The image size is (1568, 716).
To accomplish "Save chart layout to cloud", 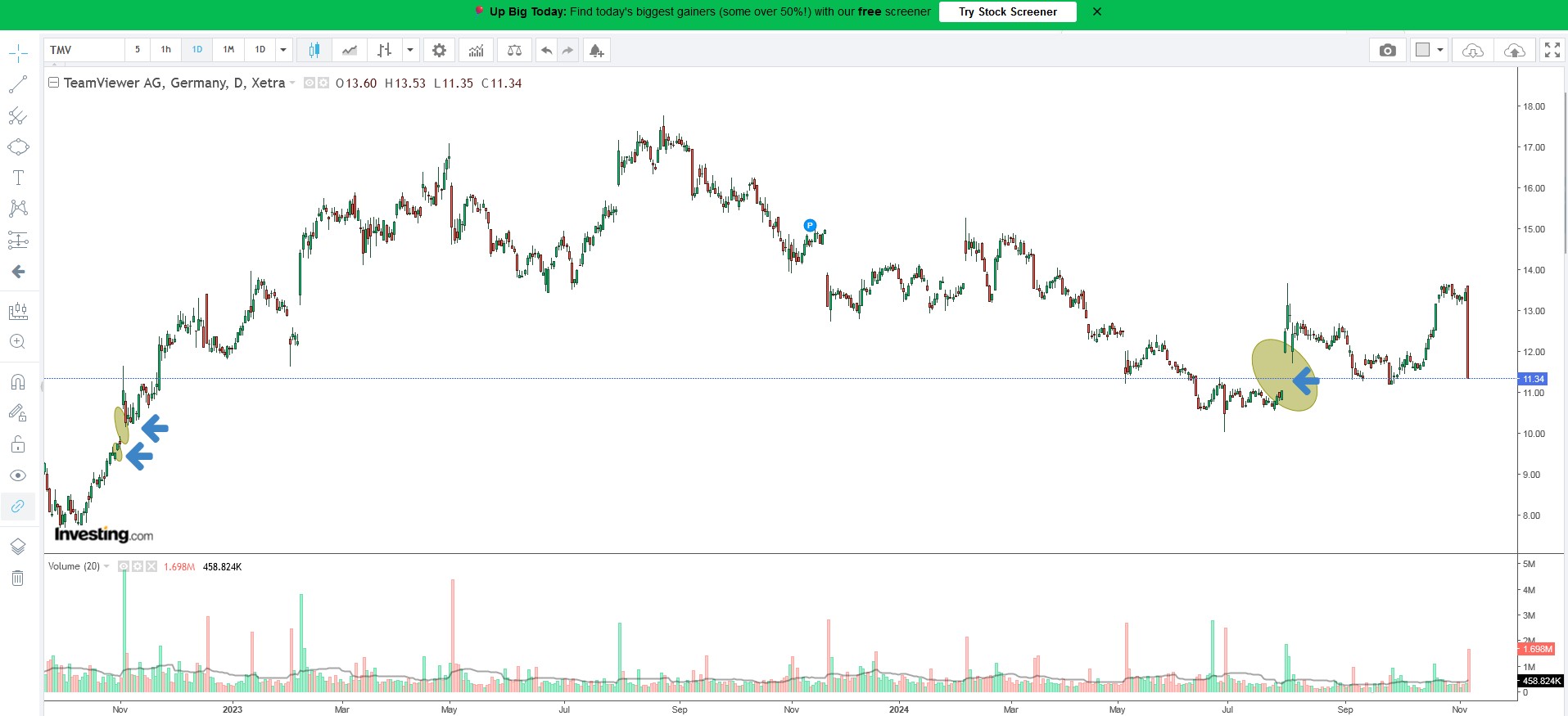I will point(1515,50).
